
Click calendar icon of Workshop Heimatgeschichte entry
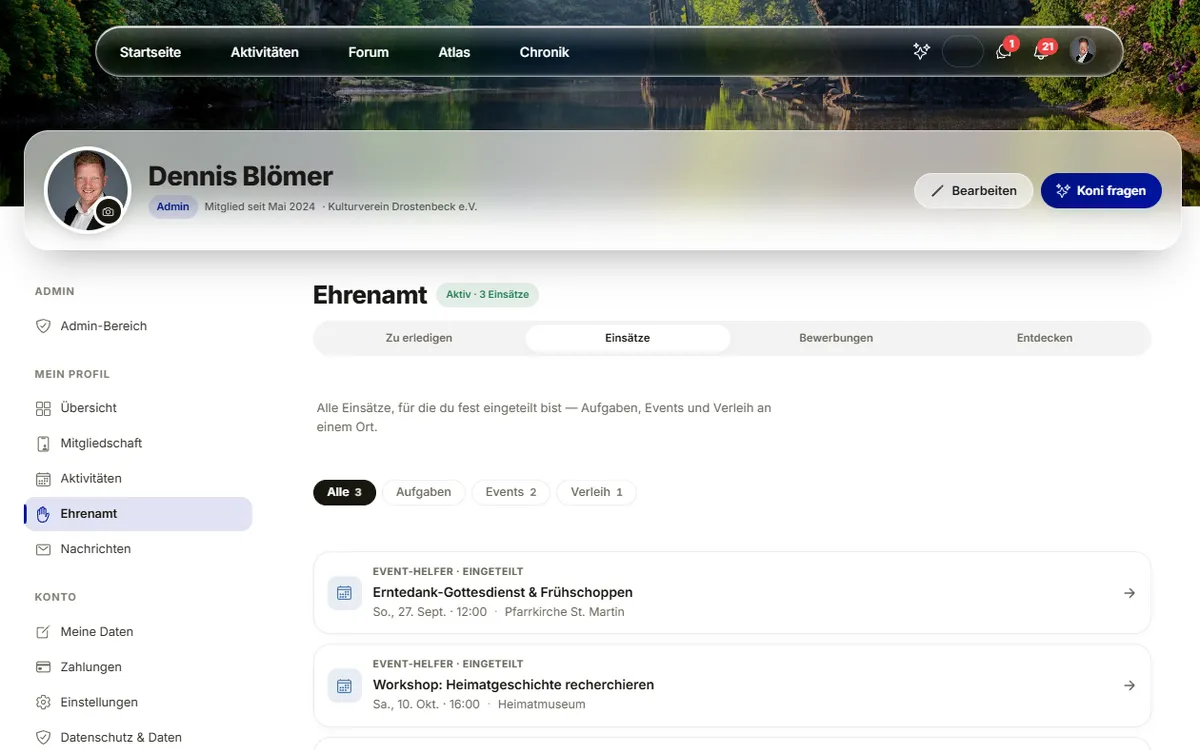[x=344, y=685]
